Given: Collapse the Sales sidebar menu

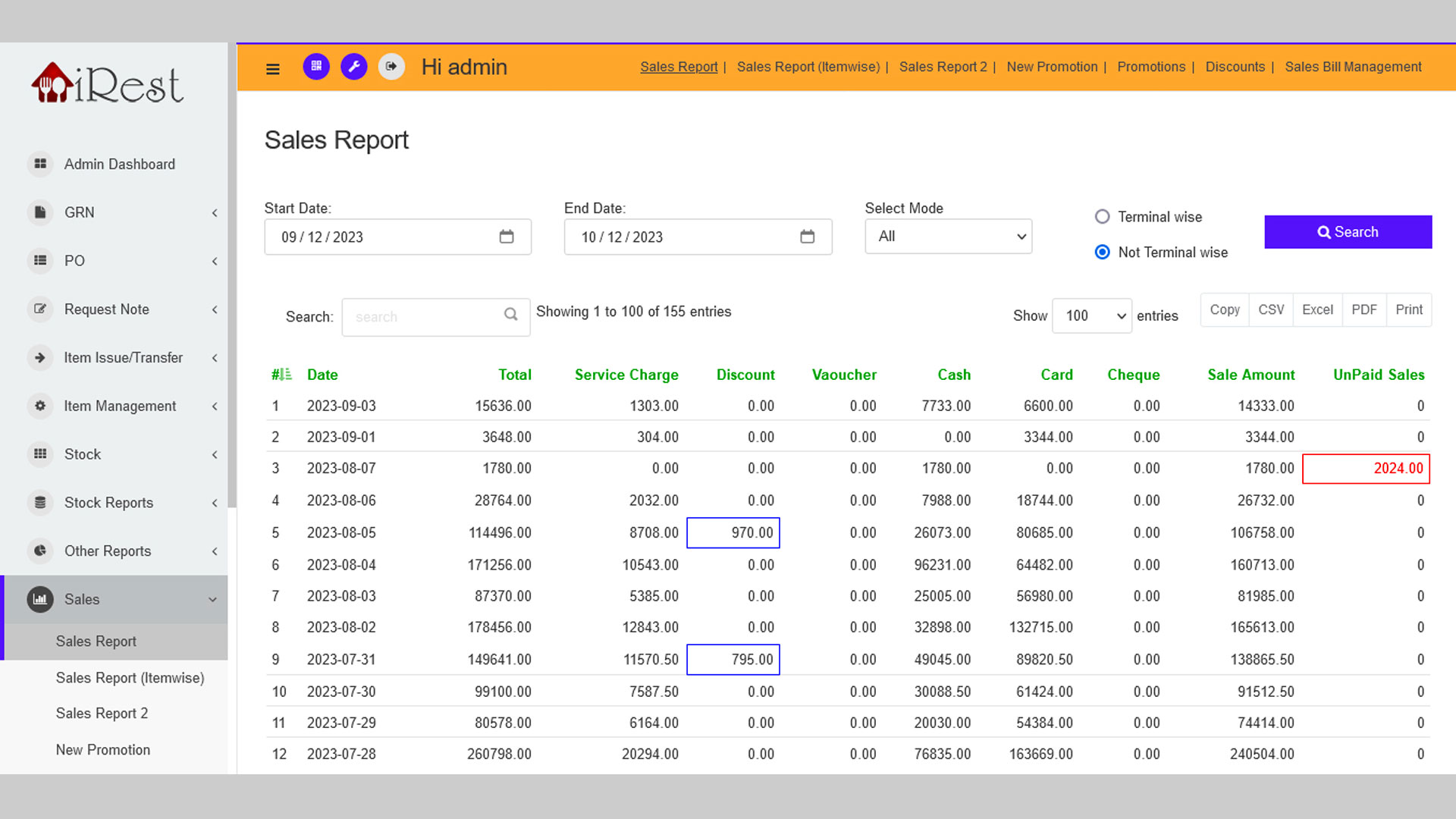Looking at the screenshot, I should click(x=212, y=600).
